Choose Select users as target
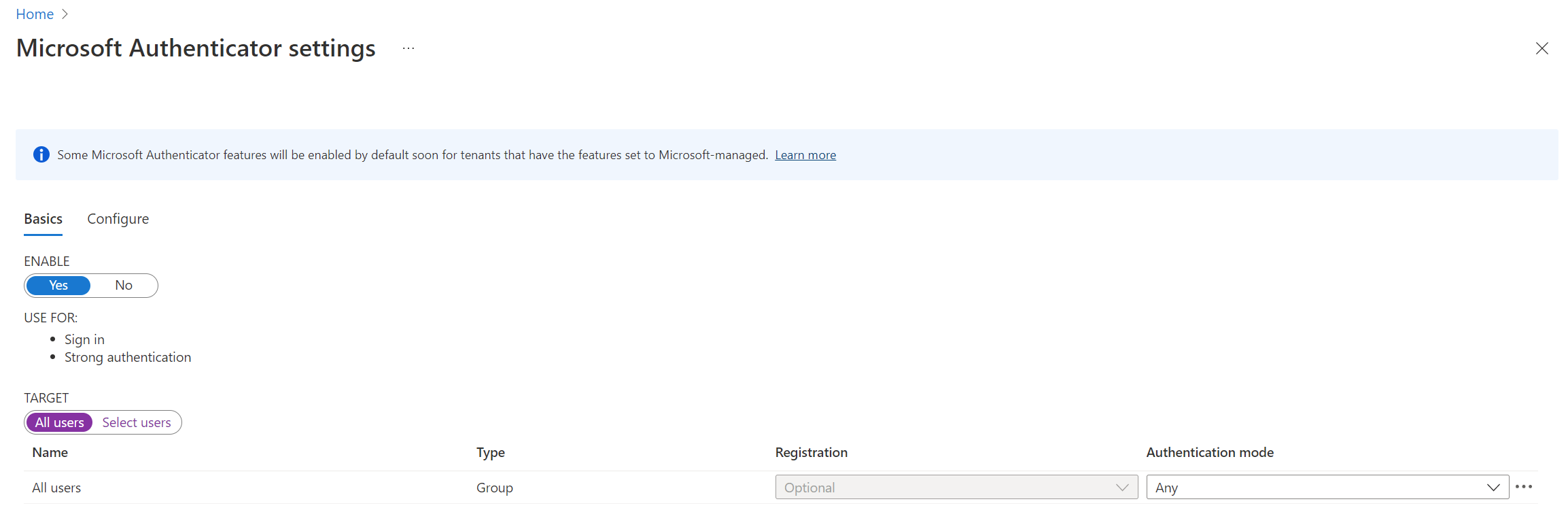This screenshot has height=525, width=1568. click(137, 422)
